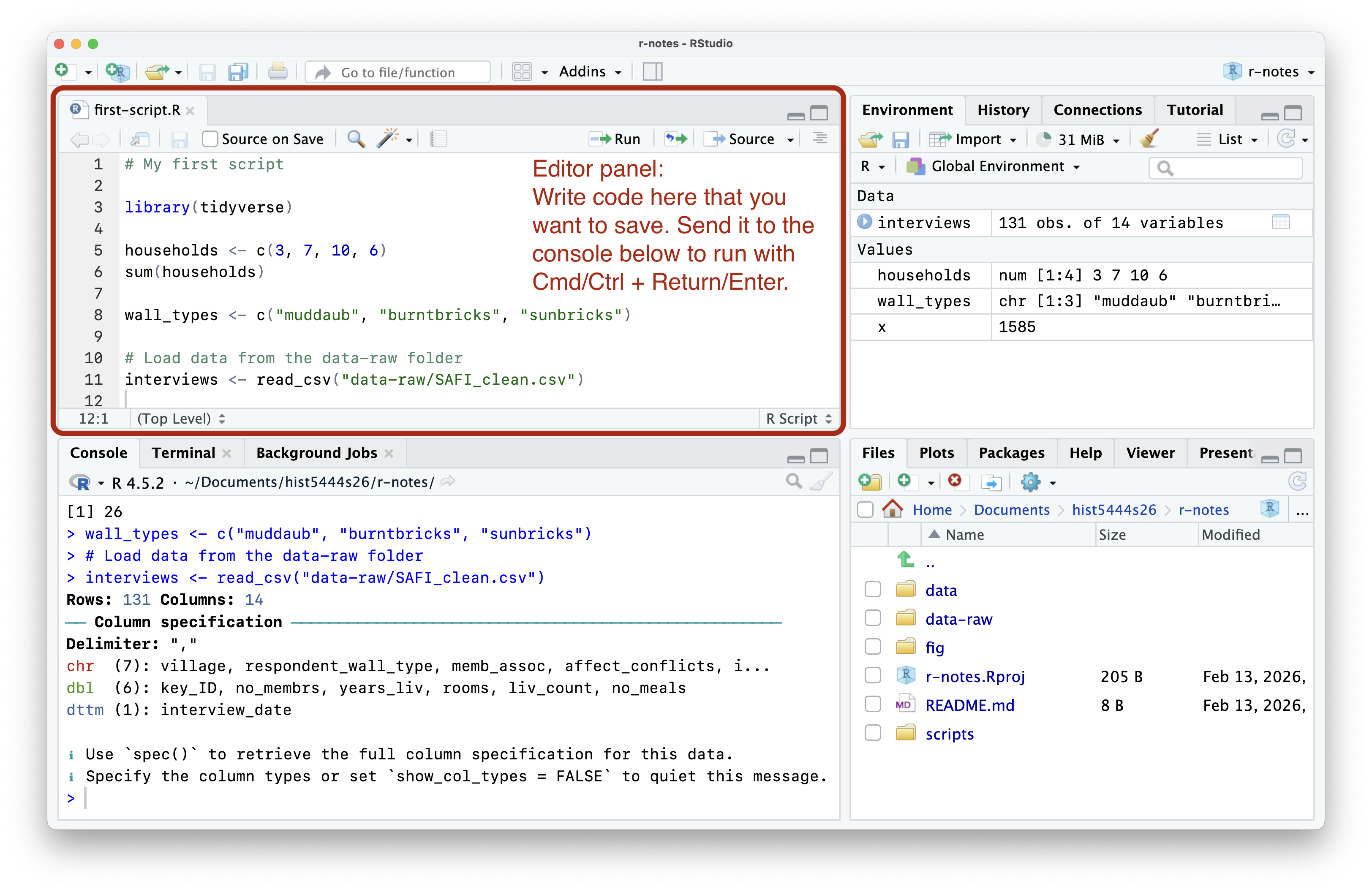The image size is (1372, 892).
Task: Enable Source on Save
Action: click(210, 138)
